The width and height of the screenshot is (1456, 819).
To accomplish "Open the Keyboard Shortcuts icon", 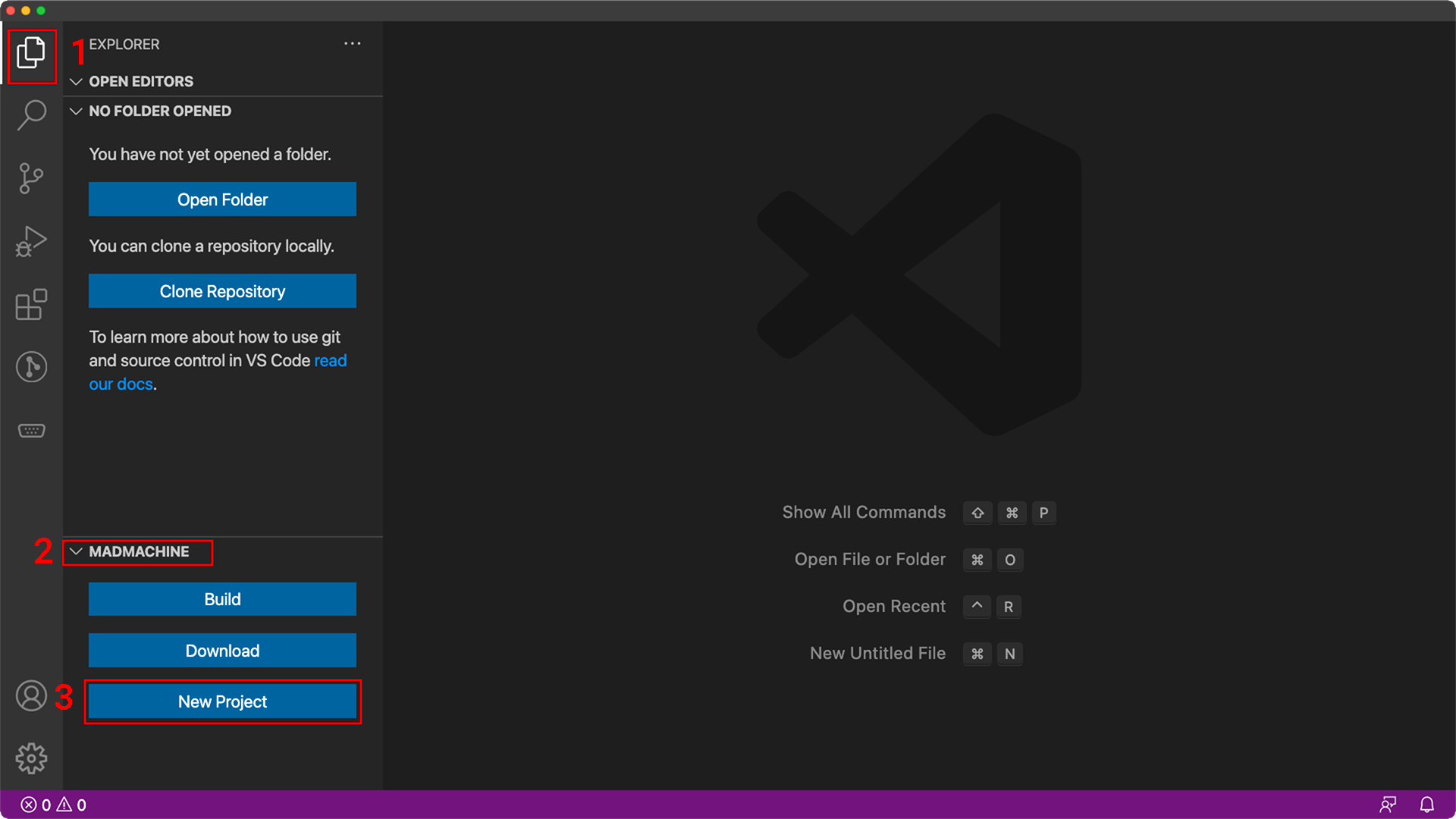I will pos(31,430).
